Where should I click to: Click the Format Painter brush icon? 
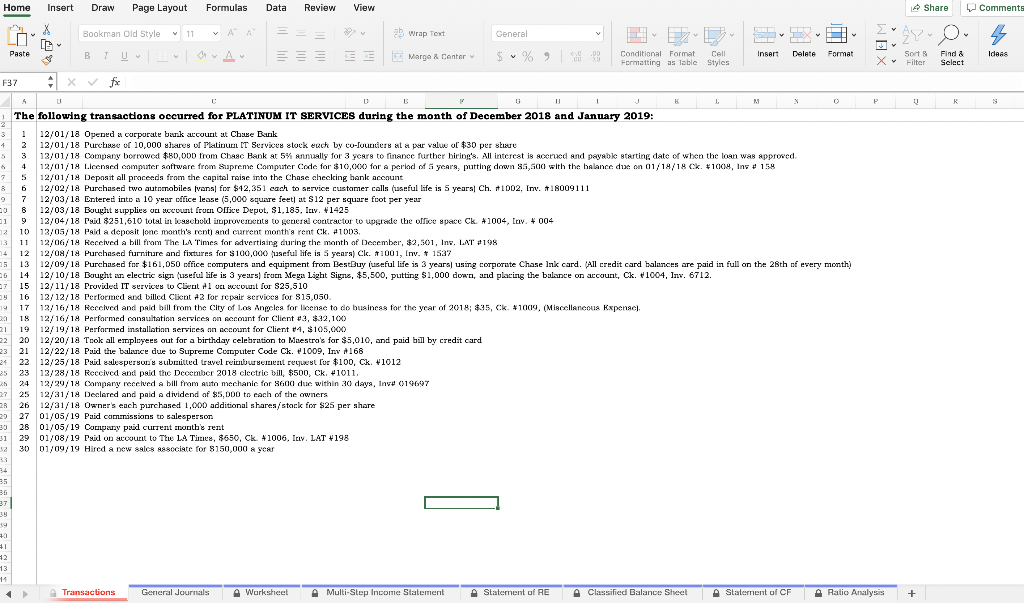point(47,60)
